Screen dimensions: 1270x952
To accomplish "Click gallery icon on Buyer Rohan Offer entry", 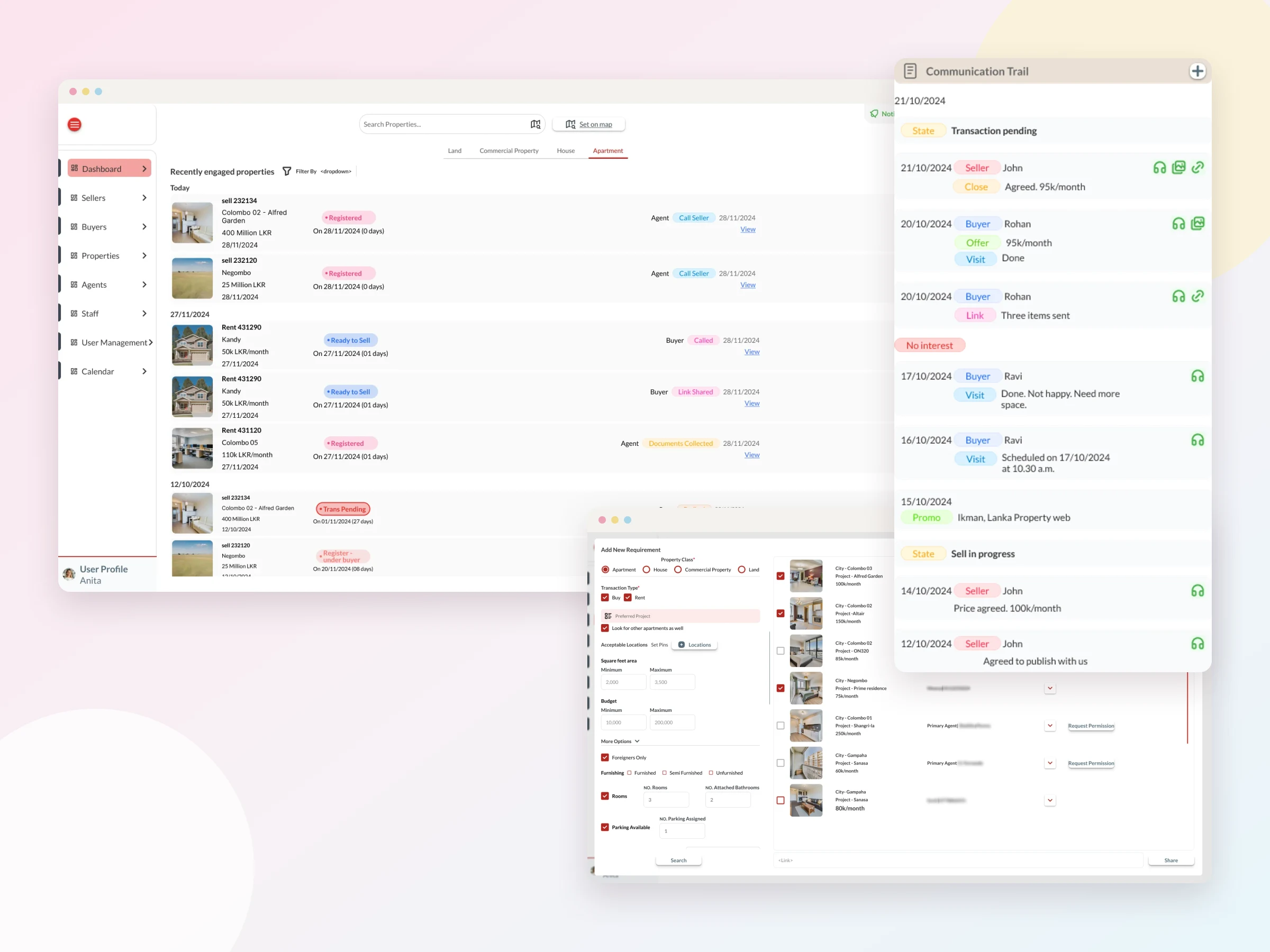I will click(x=1198, y=223).
